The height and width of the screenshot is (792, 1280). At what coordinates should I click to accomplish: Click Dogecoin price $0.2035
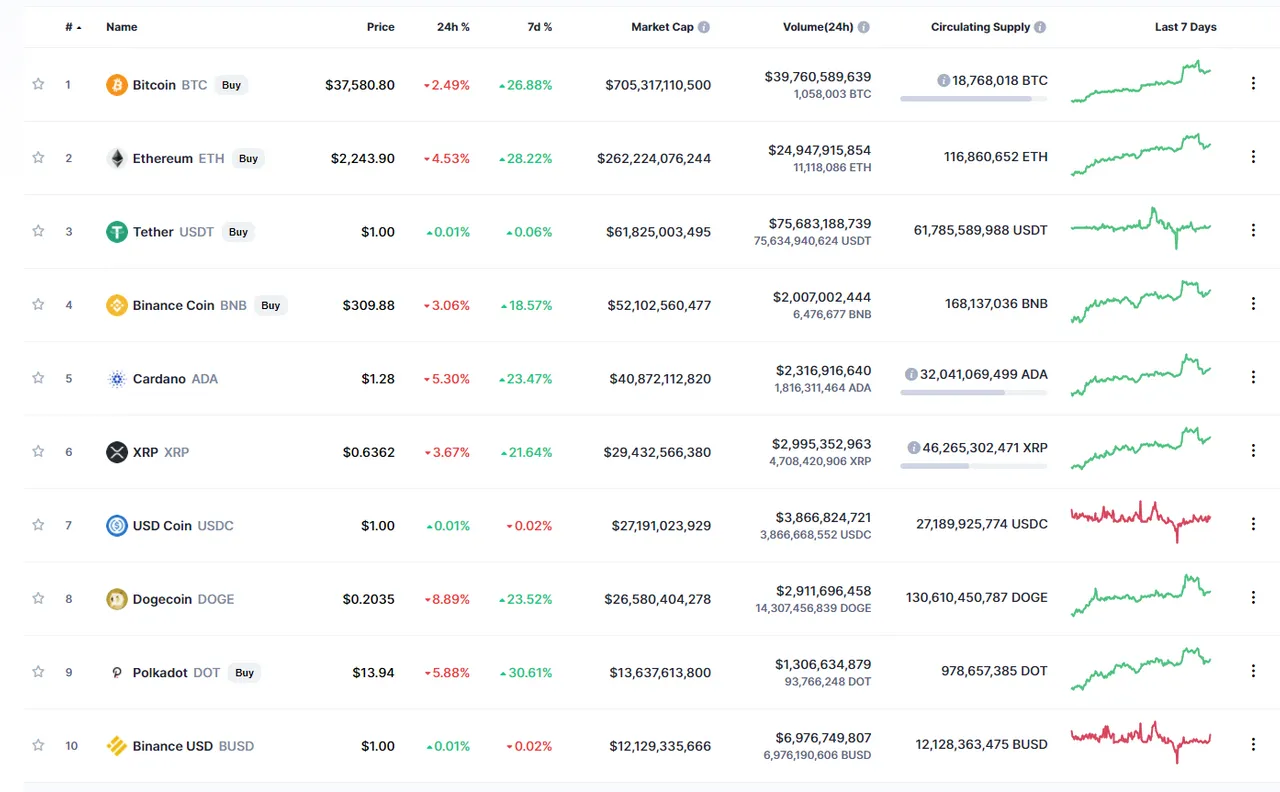(x=369, y=599)
